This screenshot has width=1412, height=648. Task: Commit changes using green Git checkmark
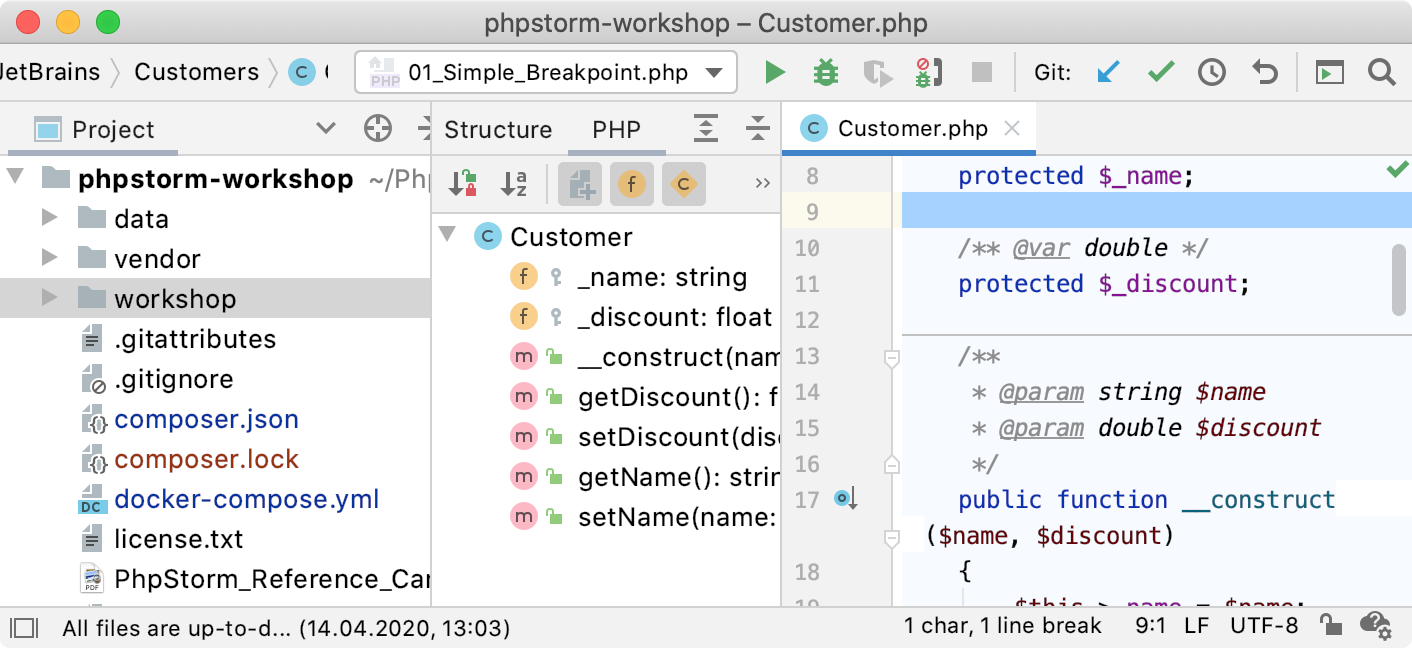(1160, 72)
